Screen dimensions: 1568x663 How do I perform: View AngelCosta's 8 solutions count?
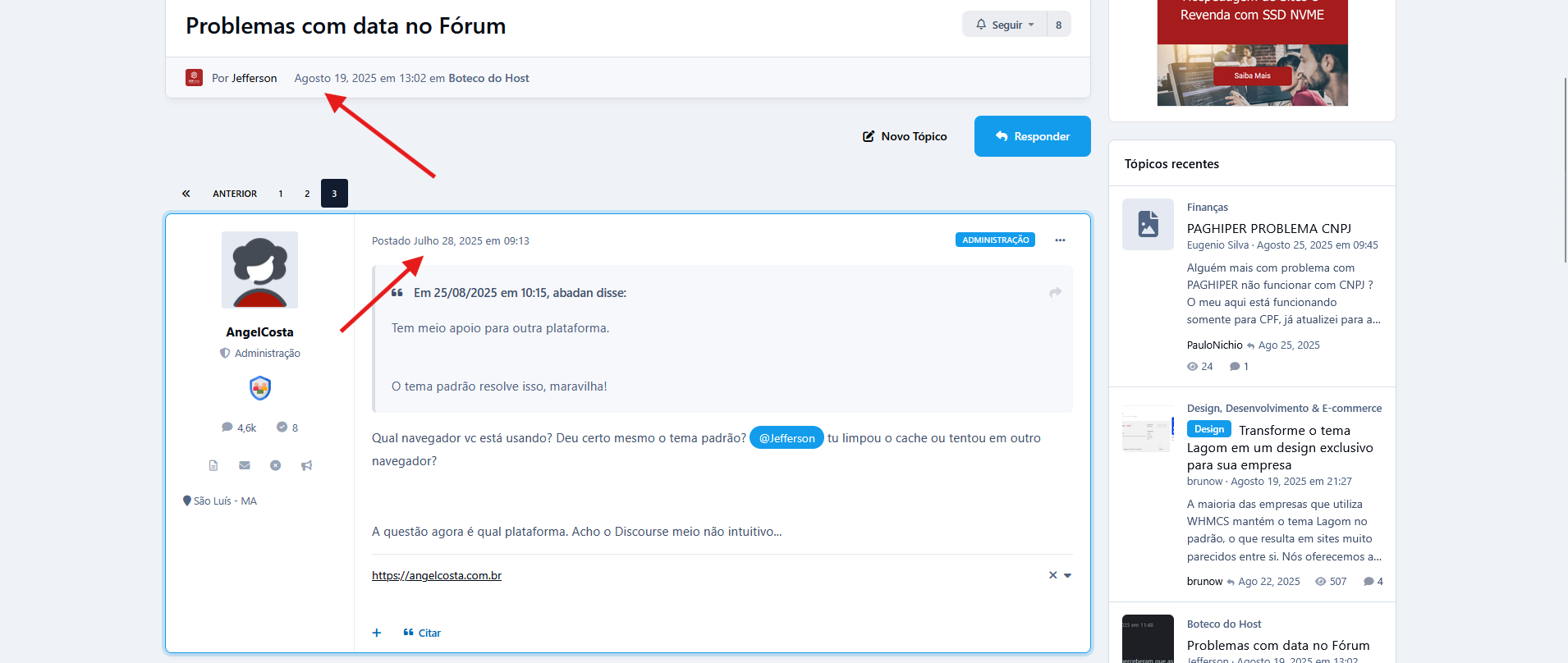(x=287, y=428)
